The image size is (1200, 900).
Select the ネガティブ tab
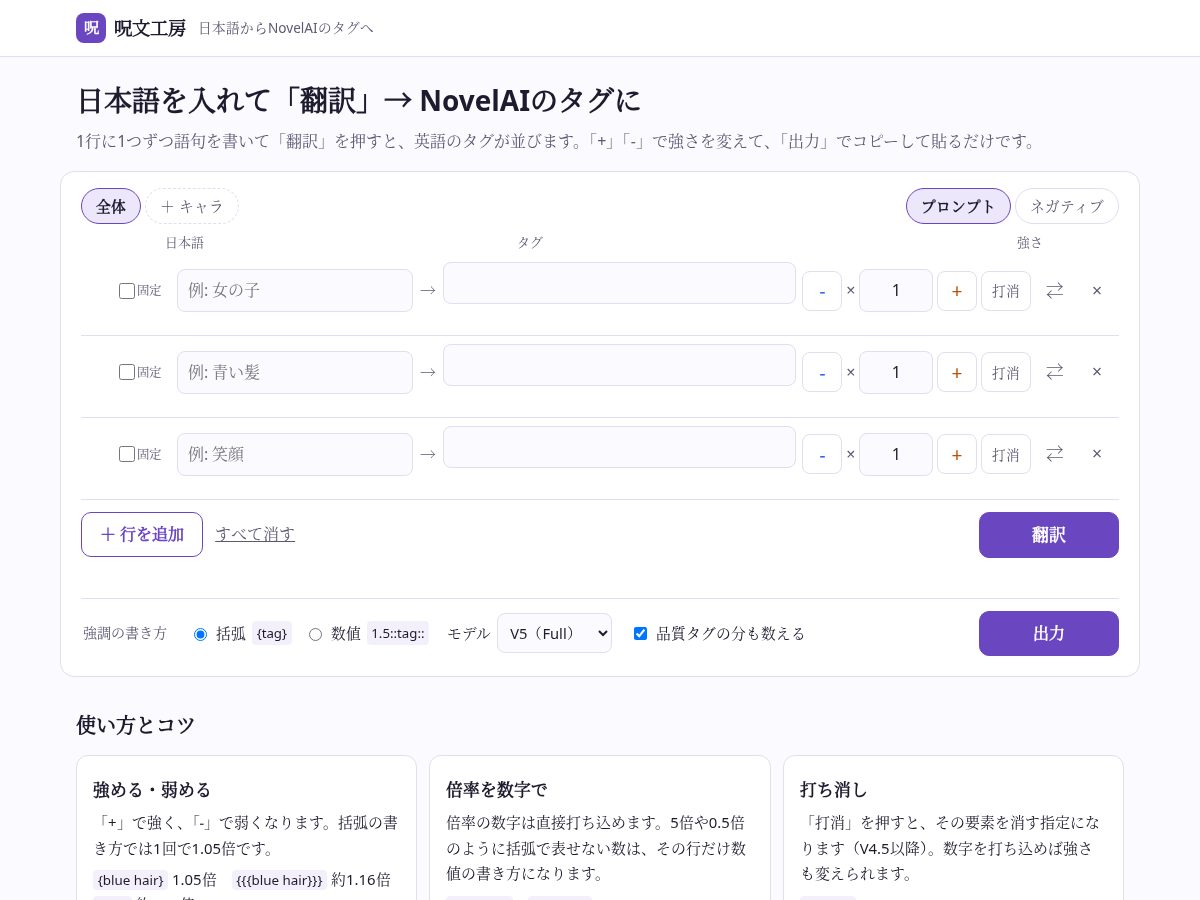1067,206
